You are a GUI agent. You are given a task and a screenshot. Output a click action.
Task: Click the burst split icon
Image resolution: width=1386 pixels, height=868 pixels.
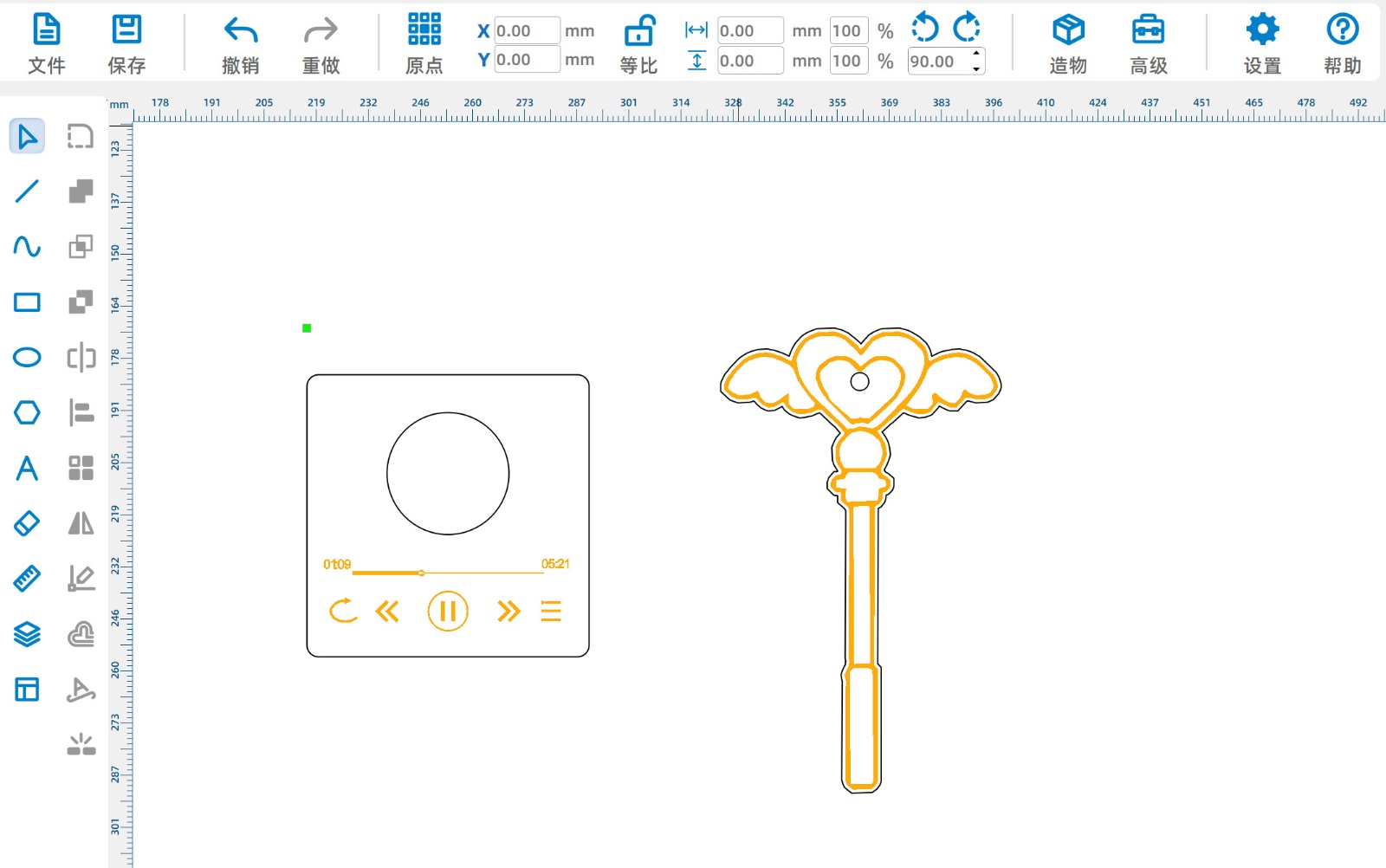[81, 744]
